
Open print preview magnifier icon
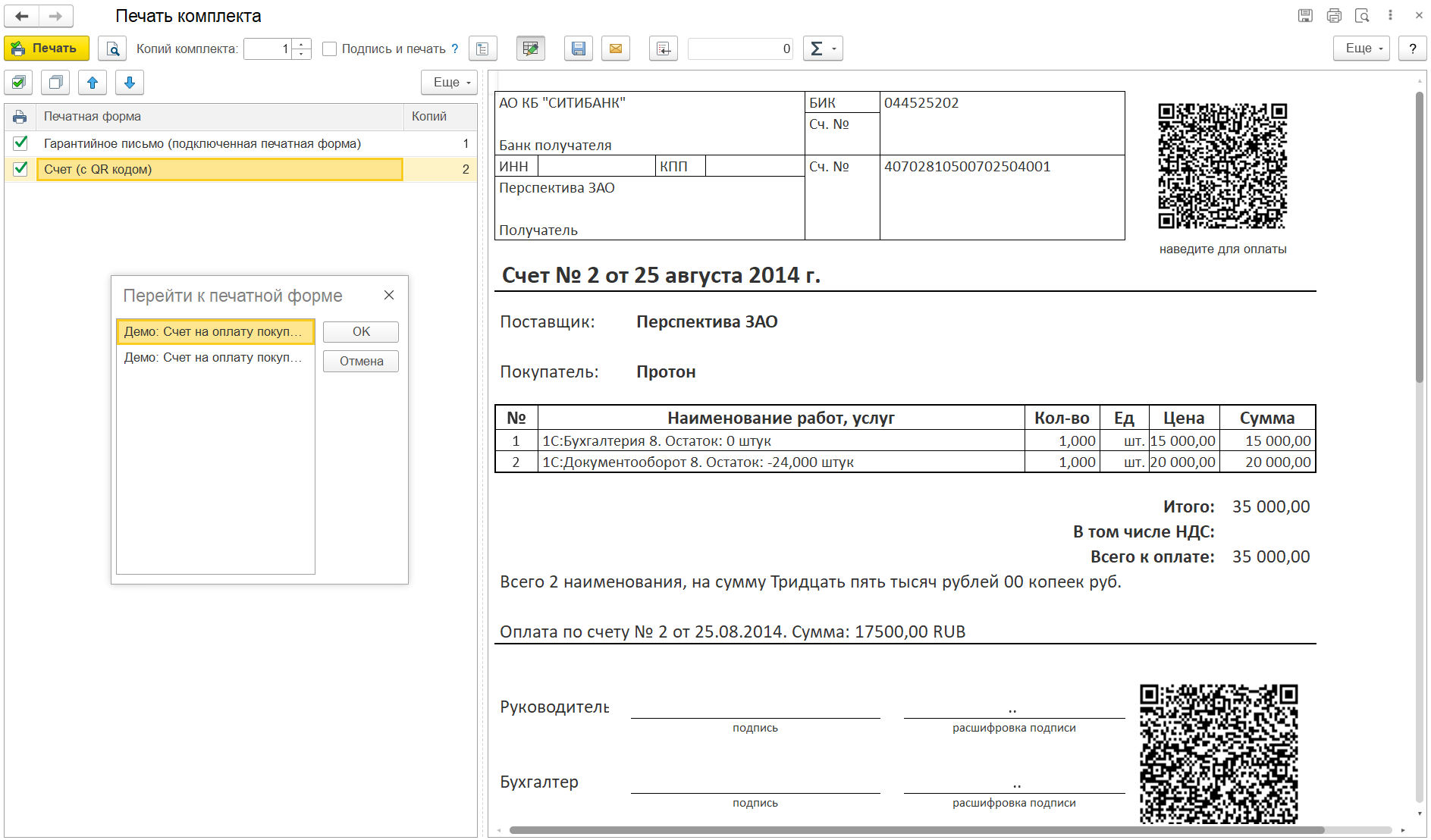pos(112,49)
